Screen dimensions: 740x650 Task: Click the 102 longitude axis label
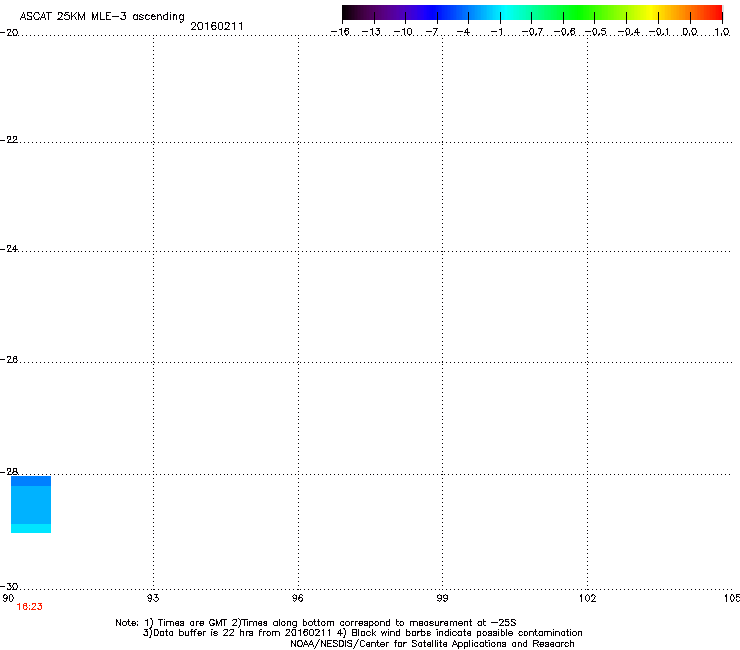click(587, 598)
